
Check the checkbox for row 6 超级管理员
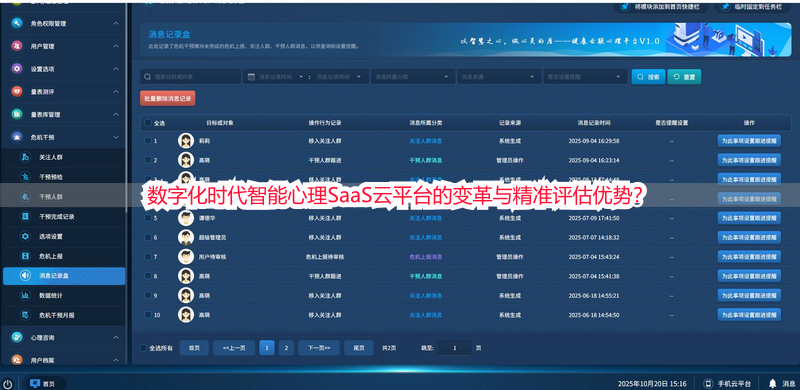click(x=148, y=237)
